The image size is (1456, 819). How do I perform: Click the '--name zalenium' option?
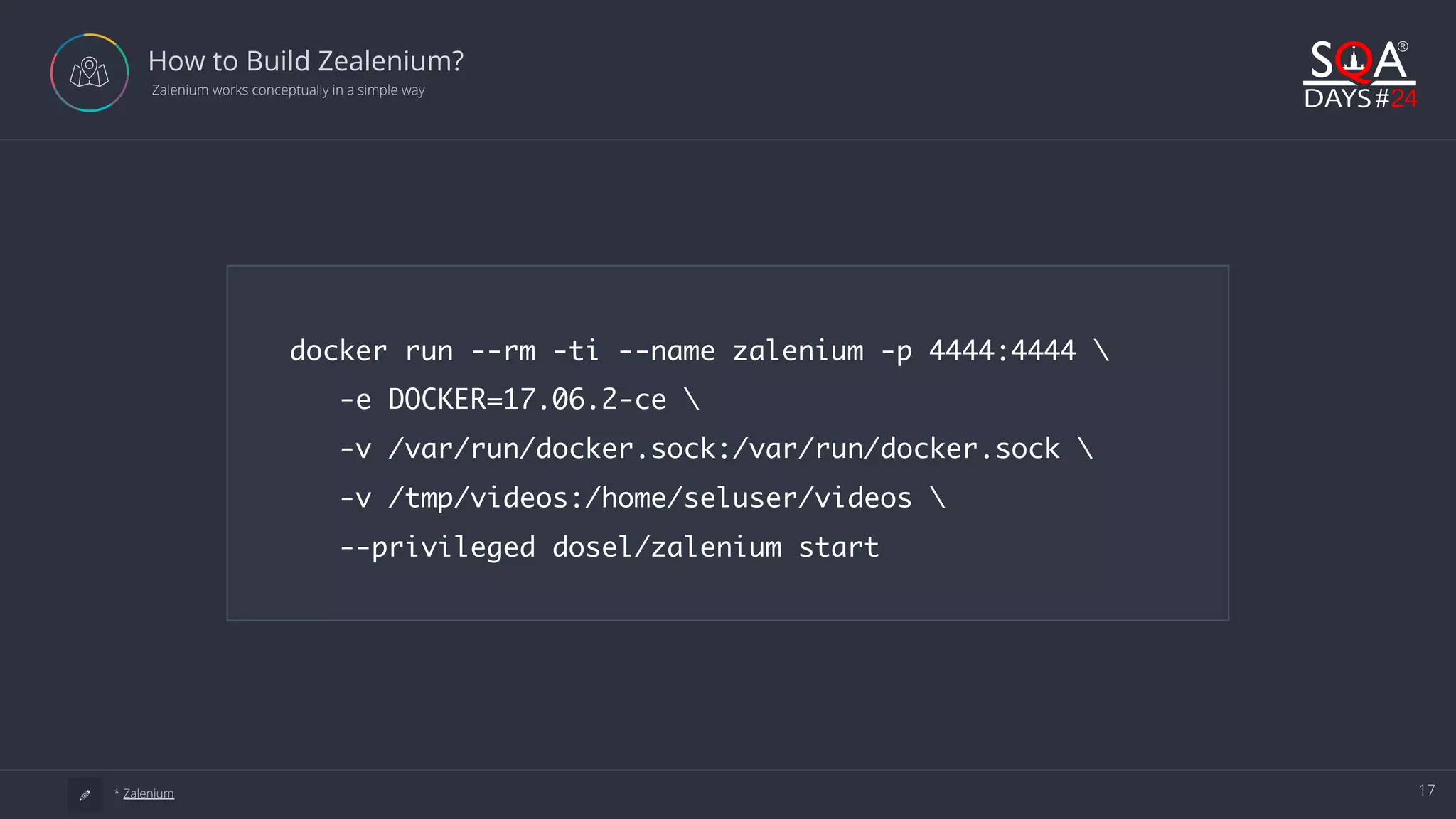[741, 350]
